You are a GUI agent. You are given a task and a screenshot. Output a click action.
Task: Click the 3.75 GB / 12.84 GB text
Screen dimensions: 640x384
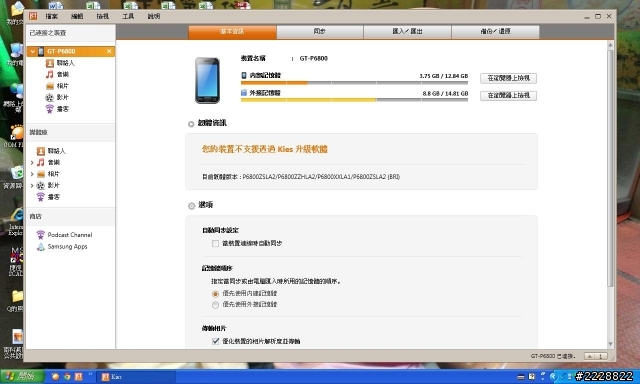[444, 76]
